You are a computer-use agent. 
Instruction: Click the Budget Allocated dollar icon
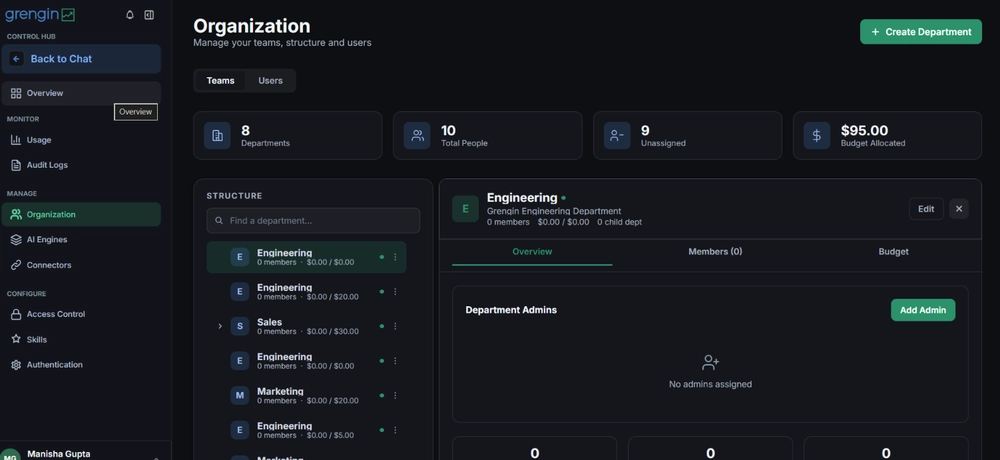[816, 135]
